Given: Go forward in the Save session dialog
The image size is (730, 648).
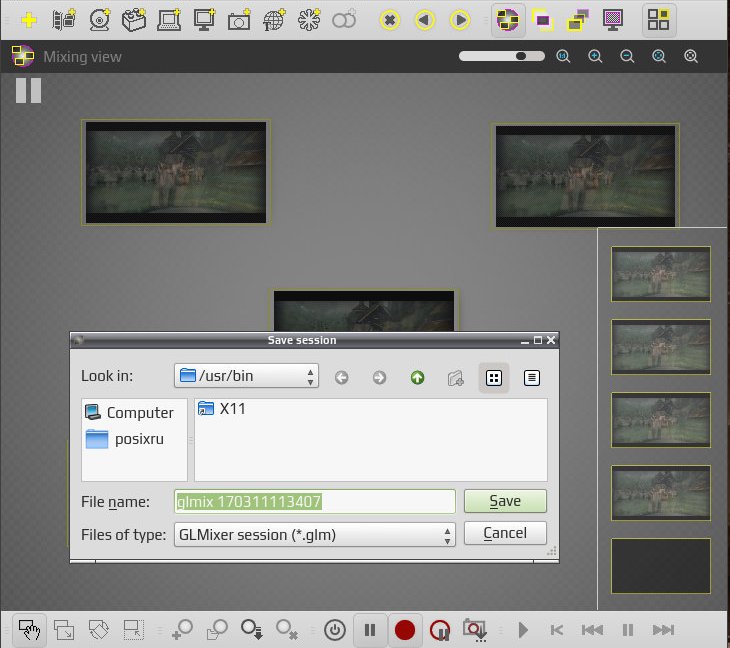Looking at the screenshot, I should click(x=379, y=377).
